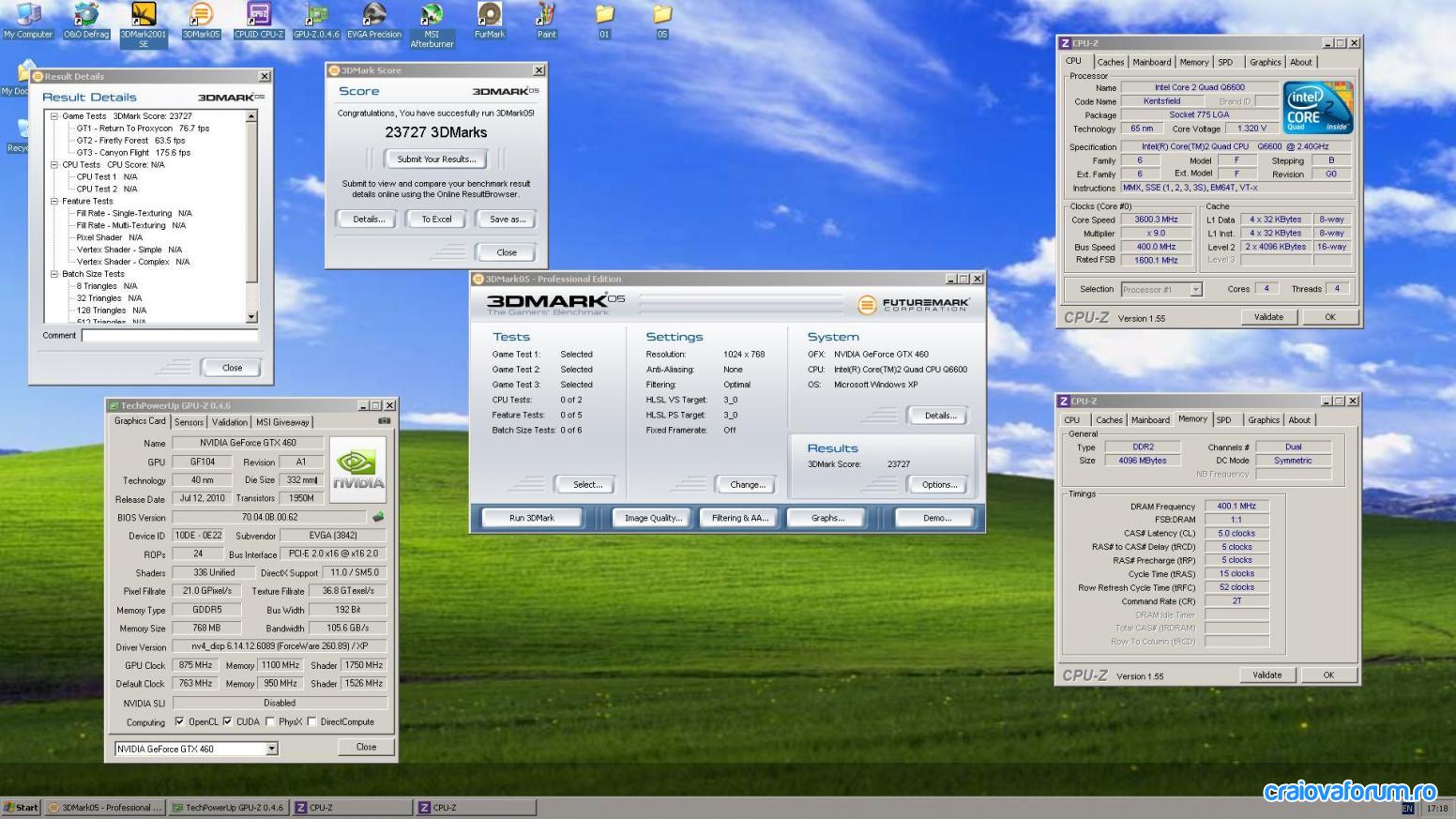The height and width of the screenshot is (819, 1456).
Task: Click the Futuremark Corporation logo
Action: click(x=914, y=305)
